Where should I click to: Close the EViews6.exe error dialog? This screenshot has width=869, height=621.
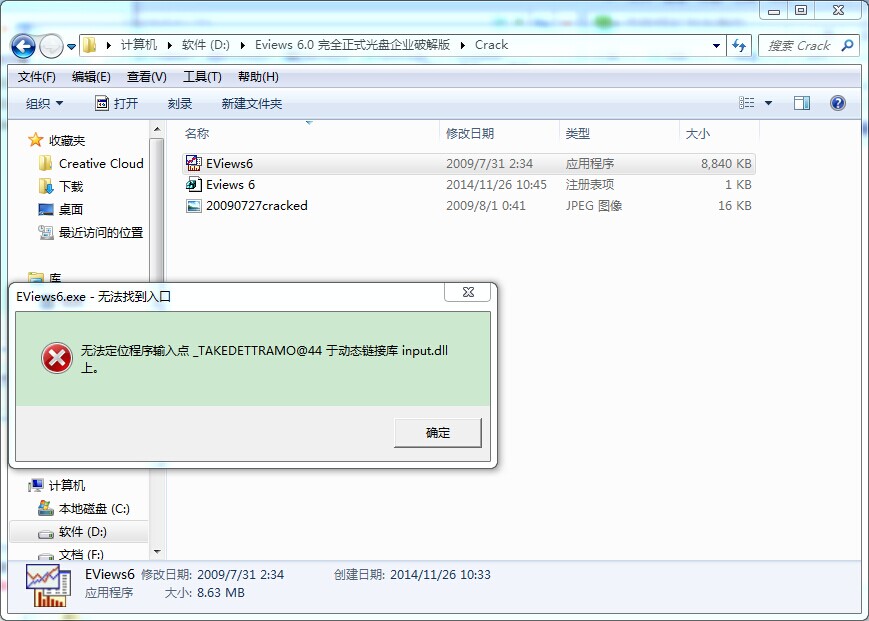[x=468, y=292]
